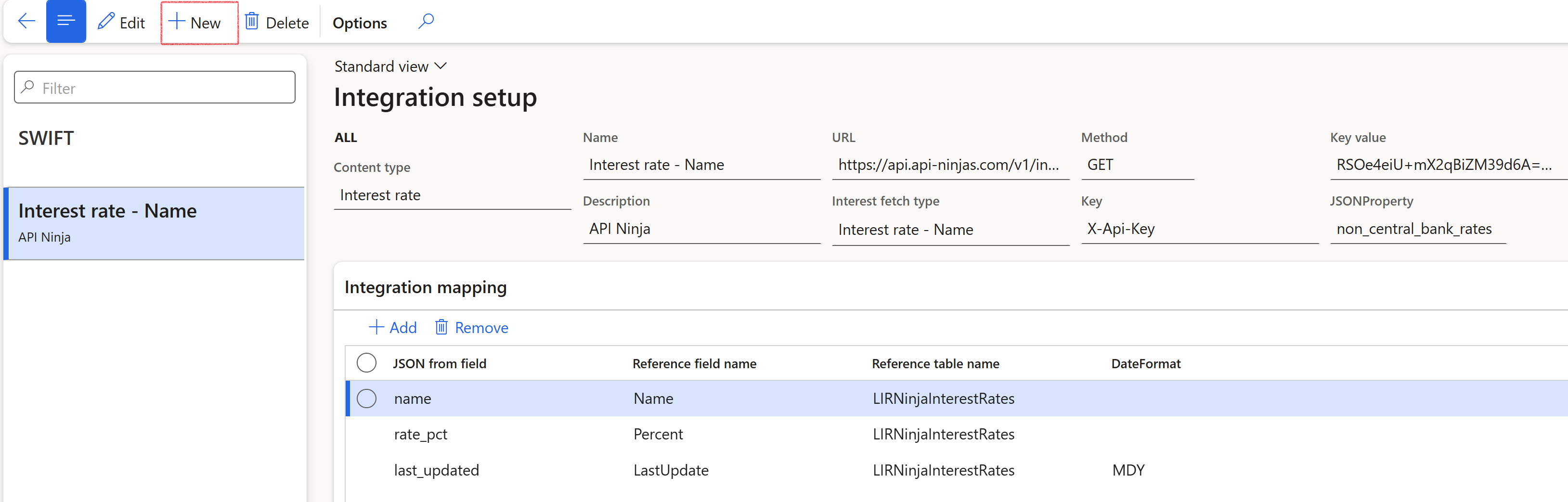
Task: Click the search icon inside the Filter box
Action: [x=28, y=87]
